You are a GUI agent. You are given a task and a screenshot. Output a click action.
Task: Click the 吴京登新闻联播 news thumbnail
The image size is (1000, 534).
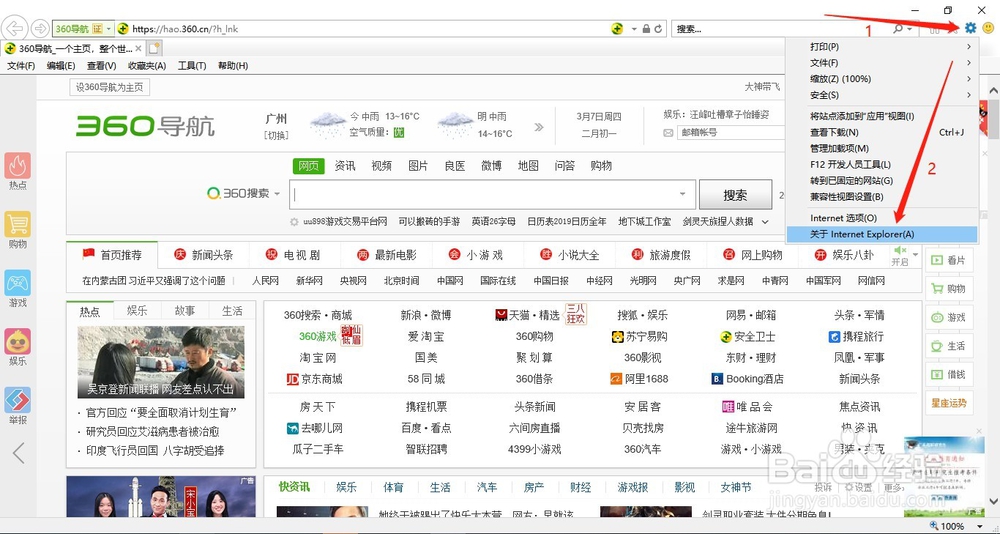coord(161,362)
